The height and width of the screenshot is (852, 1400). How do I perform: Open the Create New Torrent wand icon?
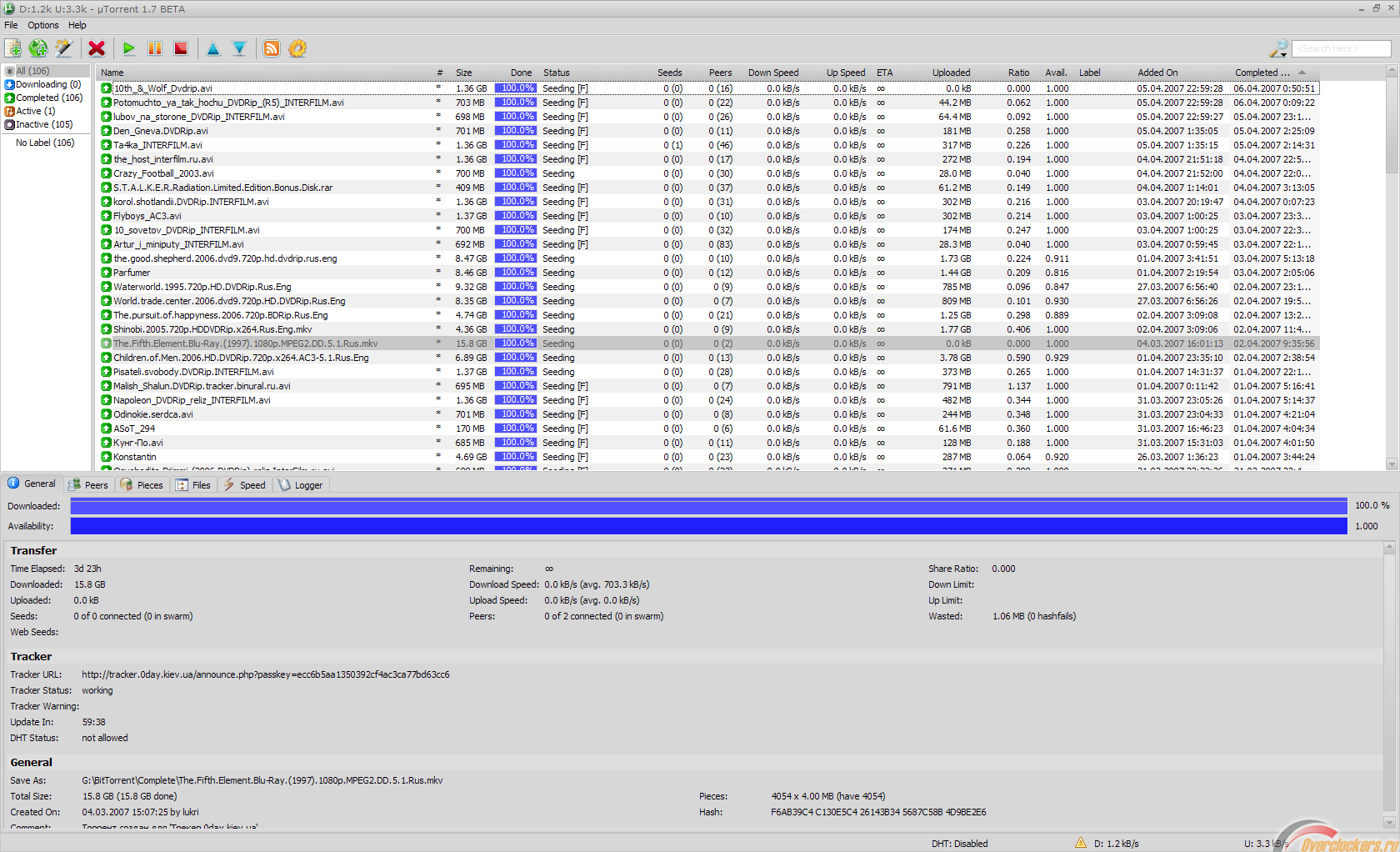(64, 48)
